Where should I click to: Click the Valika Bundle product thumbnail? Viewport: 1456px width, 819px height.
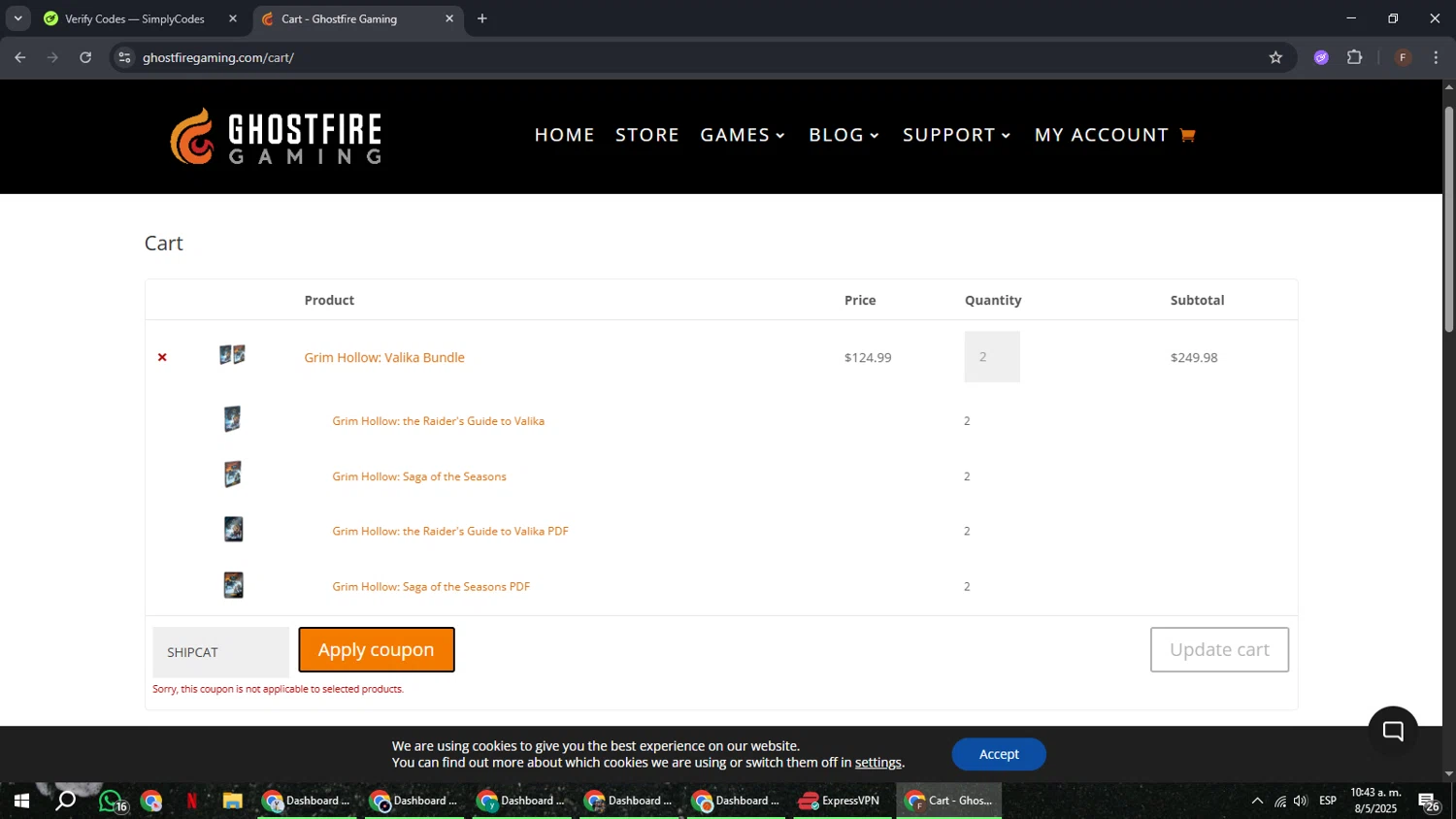pos(232,355)
